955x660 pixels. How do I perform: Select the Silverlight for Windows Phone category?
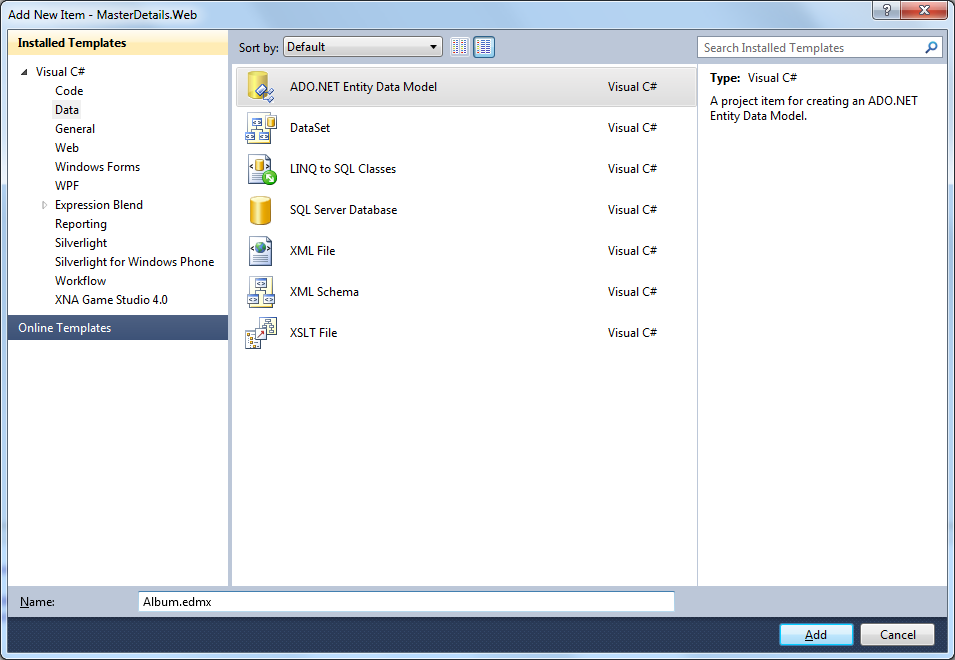click(135, 262)
